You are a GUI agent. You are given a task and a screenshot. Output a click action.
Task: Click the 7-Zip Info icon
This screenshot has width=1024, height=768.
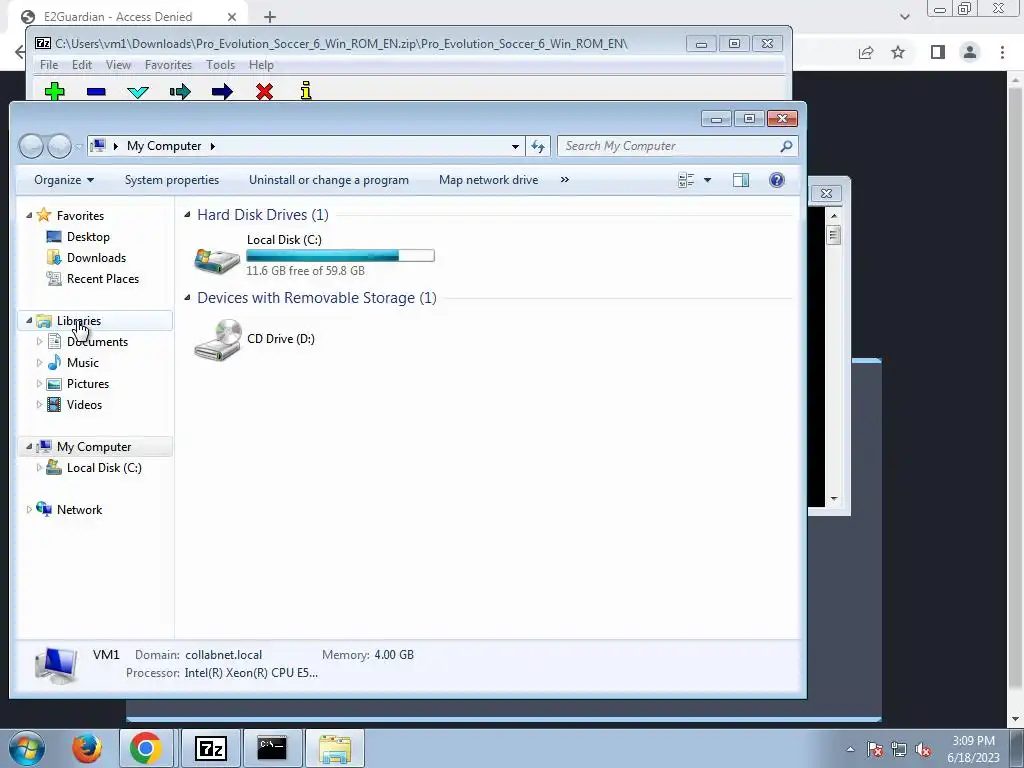[x=306, y=91]
